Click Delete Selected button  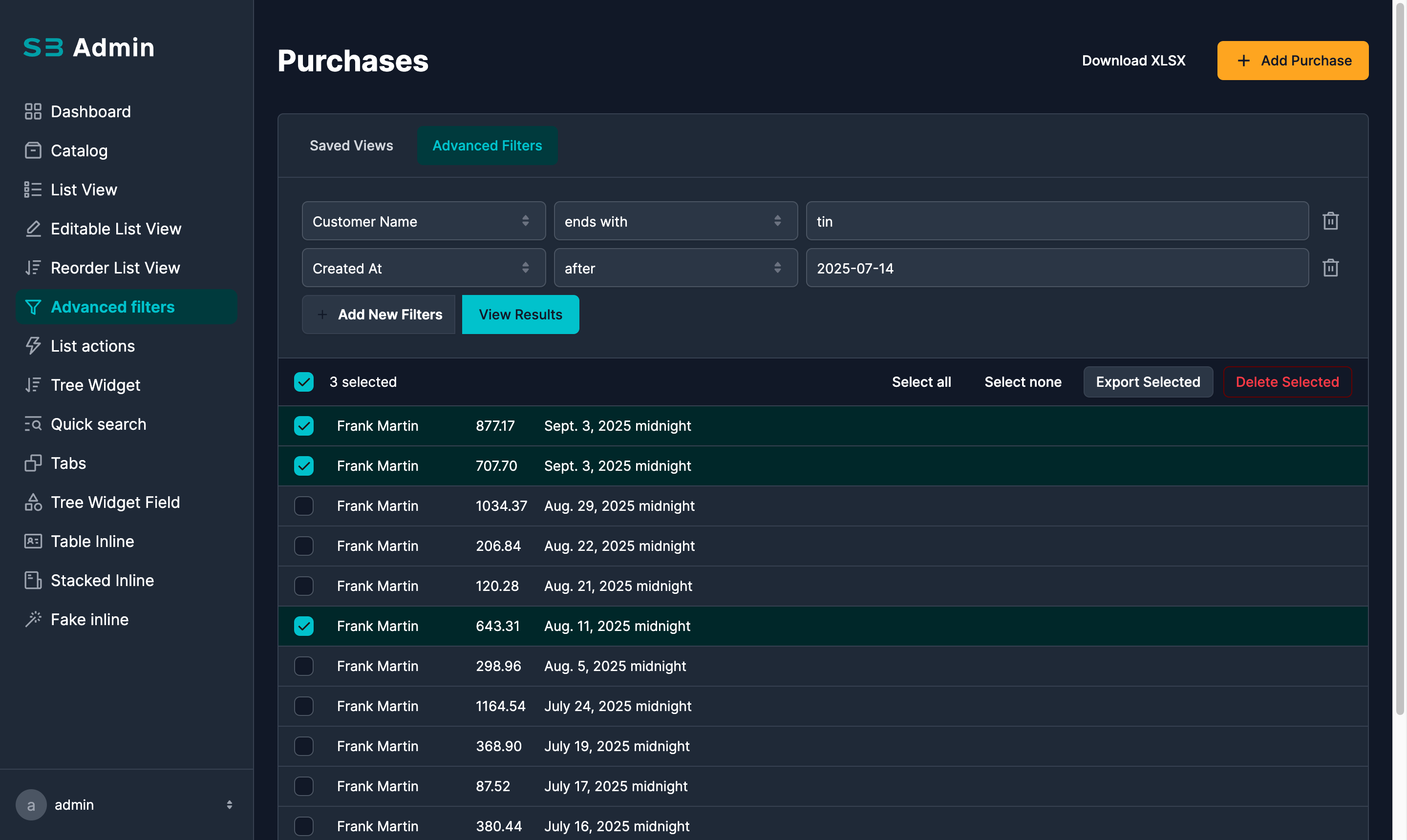(x=1286, y=382)
